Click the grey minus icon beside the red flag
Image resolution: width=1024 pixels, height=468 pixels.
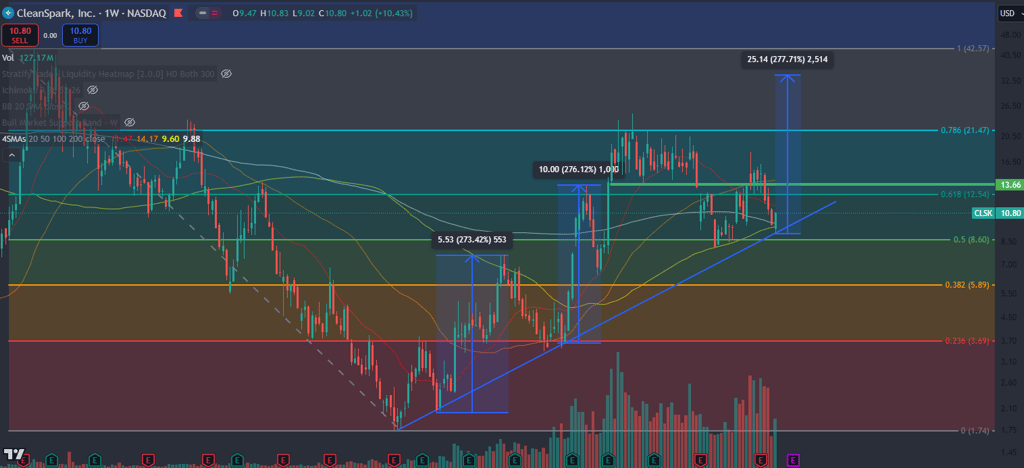click(204, 13)
